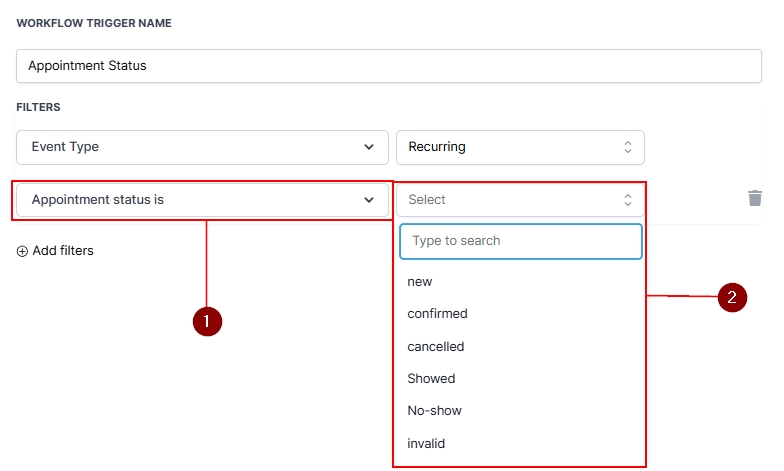Screen dimensions: 784x471
Task: Click the Select status value dropdown
Action: pos(510,199)
